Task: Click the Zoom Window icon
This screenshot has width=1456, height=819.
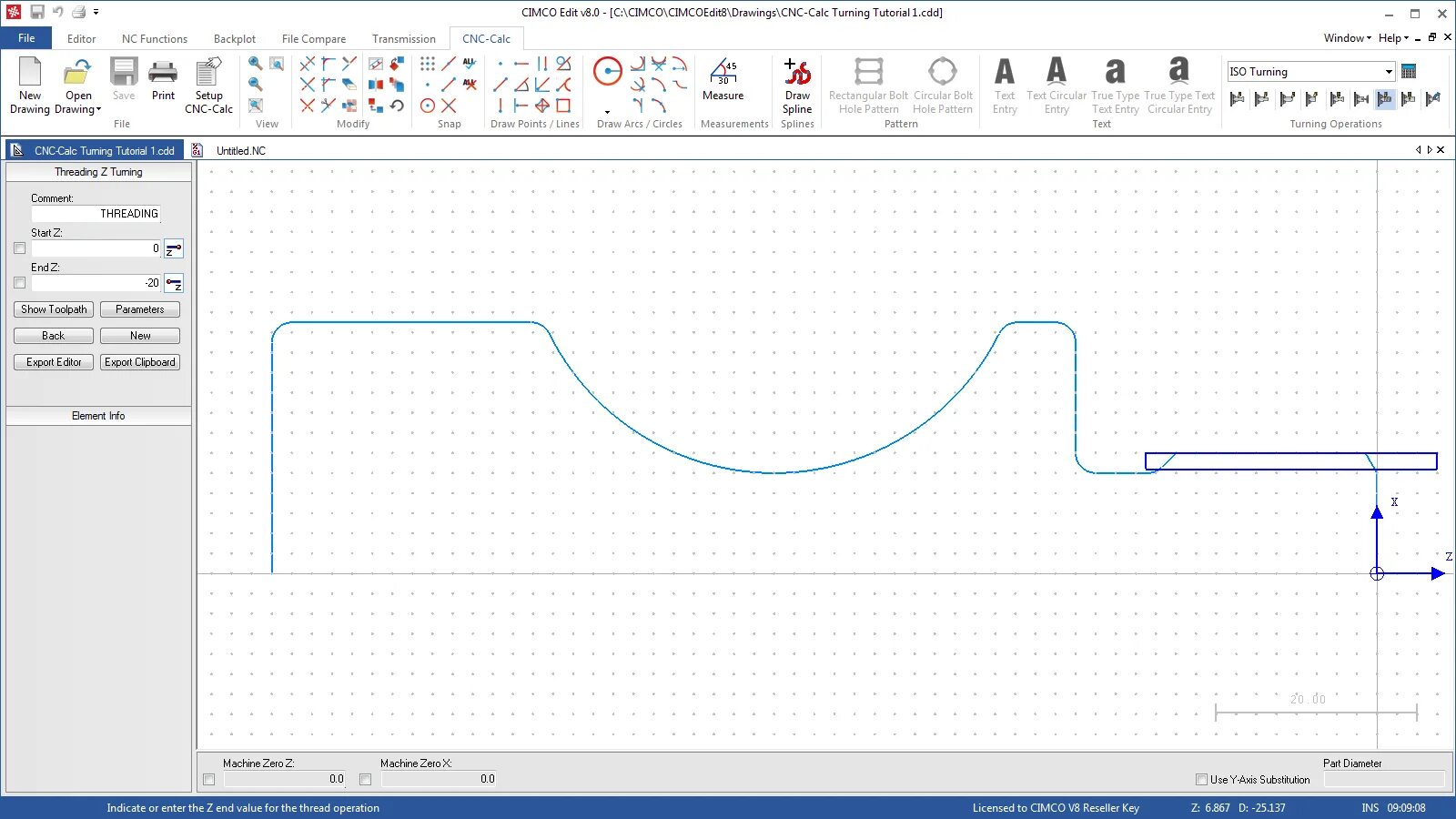Action: pos(277,64)
